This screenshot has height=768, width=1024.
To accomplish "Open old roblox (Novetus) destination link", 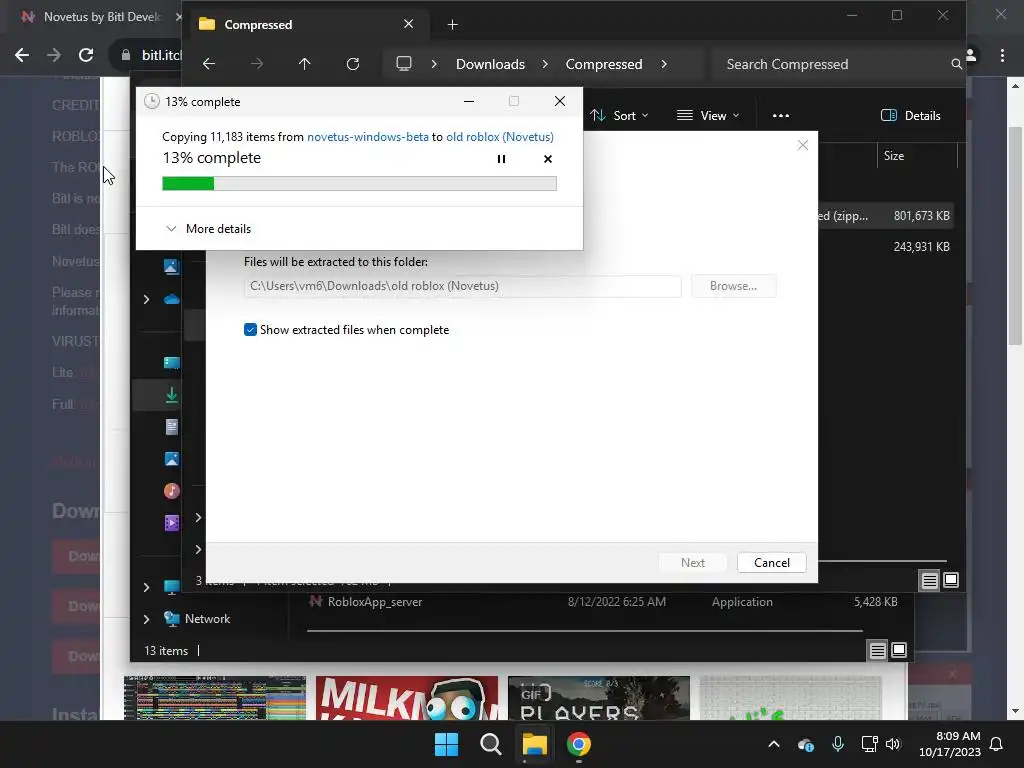I will 500,136.
